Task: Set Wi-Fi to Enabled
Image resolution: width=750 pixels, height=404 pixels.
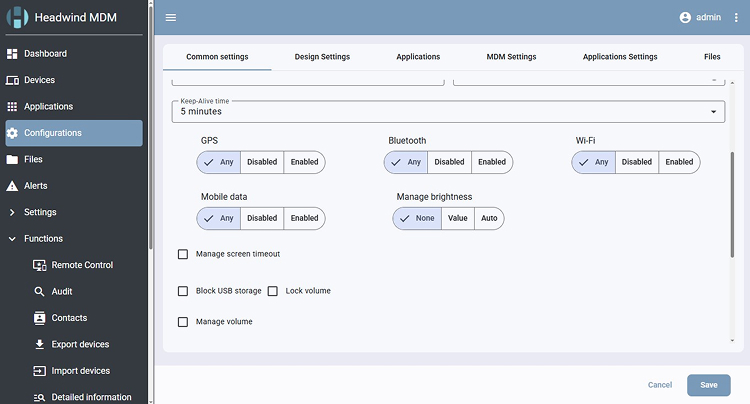Action: (679, 162)
